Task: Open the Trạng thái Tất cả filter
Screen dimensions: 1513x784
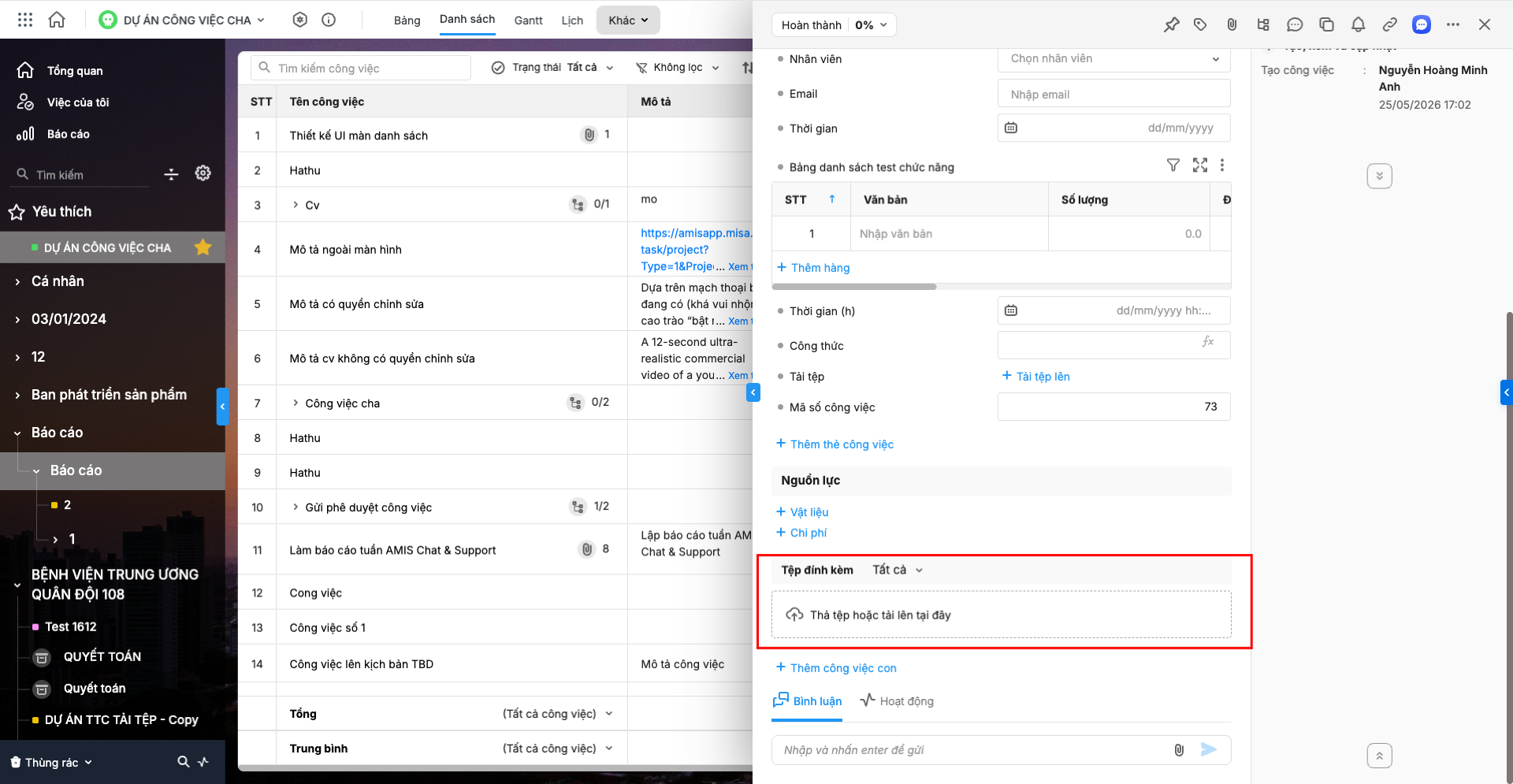Action: click(x=552, y=68)
